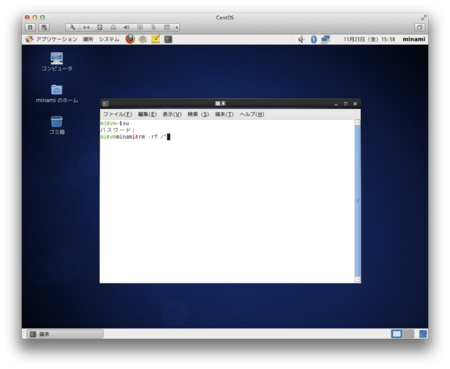Launch terminal from the panel launcher

point(168,39)
